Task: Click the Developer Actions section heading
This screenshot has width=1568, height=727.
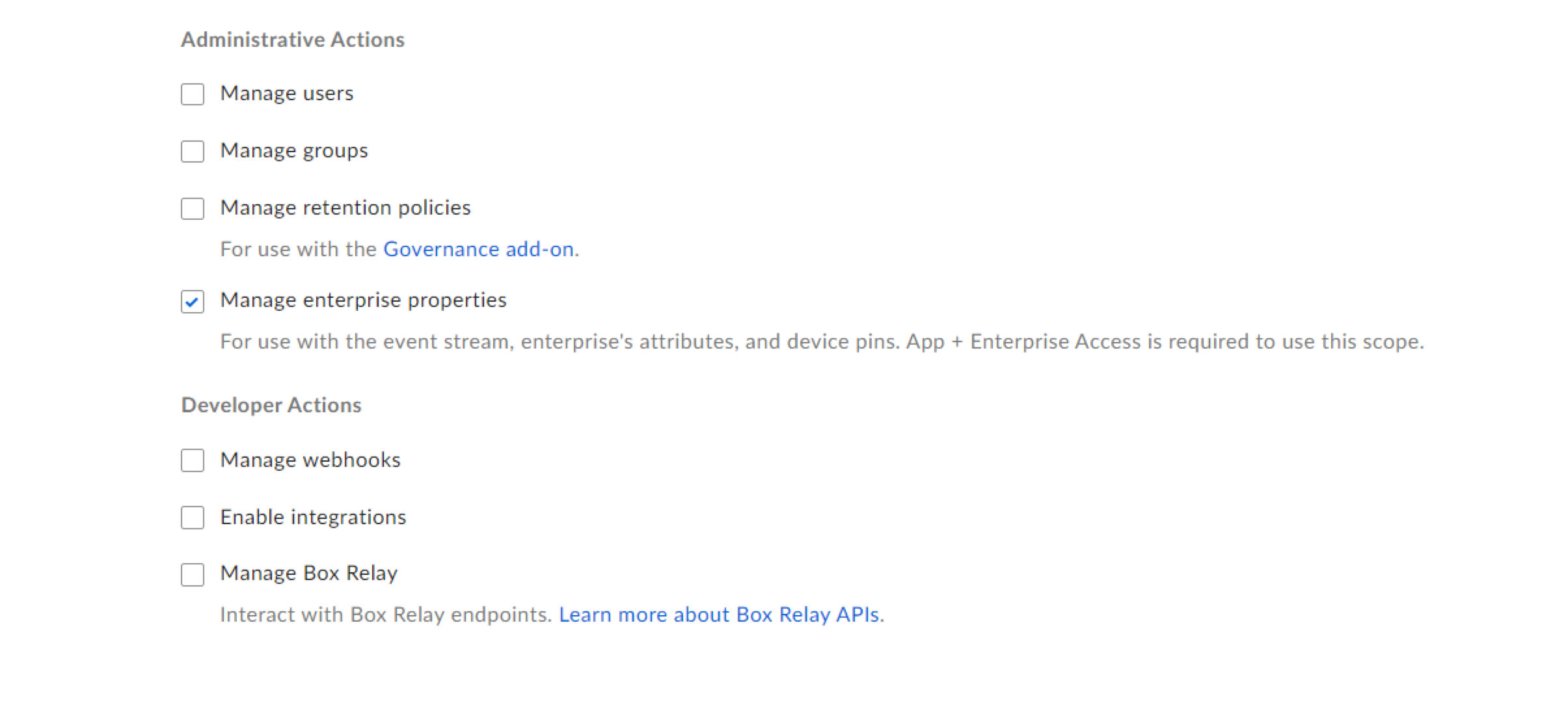Action: click(x=271, y=405)
